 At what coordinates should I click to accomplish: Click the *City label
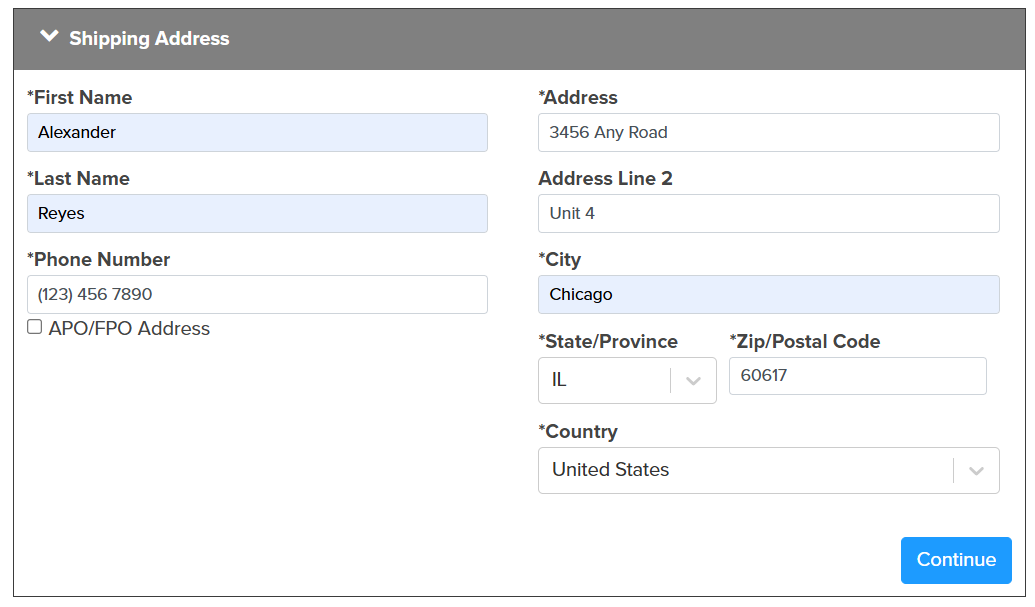(560, 260)
